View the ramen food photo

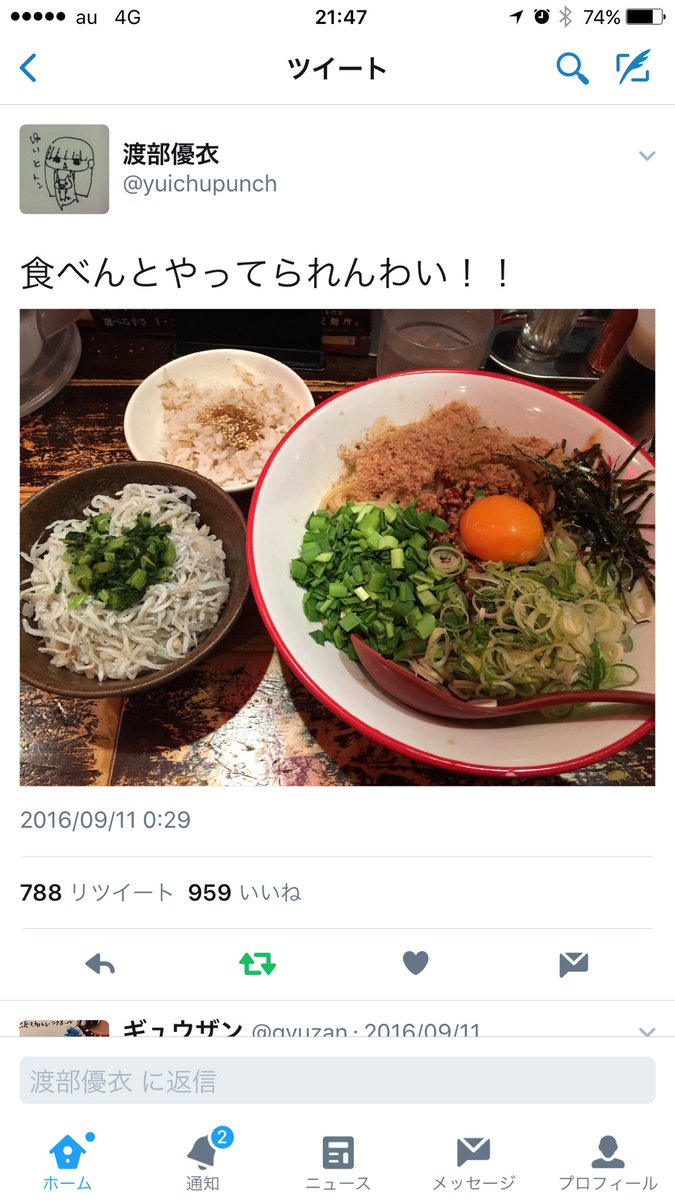coord(337,547)
